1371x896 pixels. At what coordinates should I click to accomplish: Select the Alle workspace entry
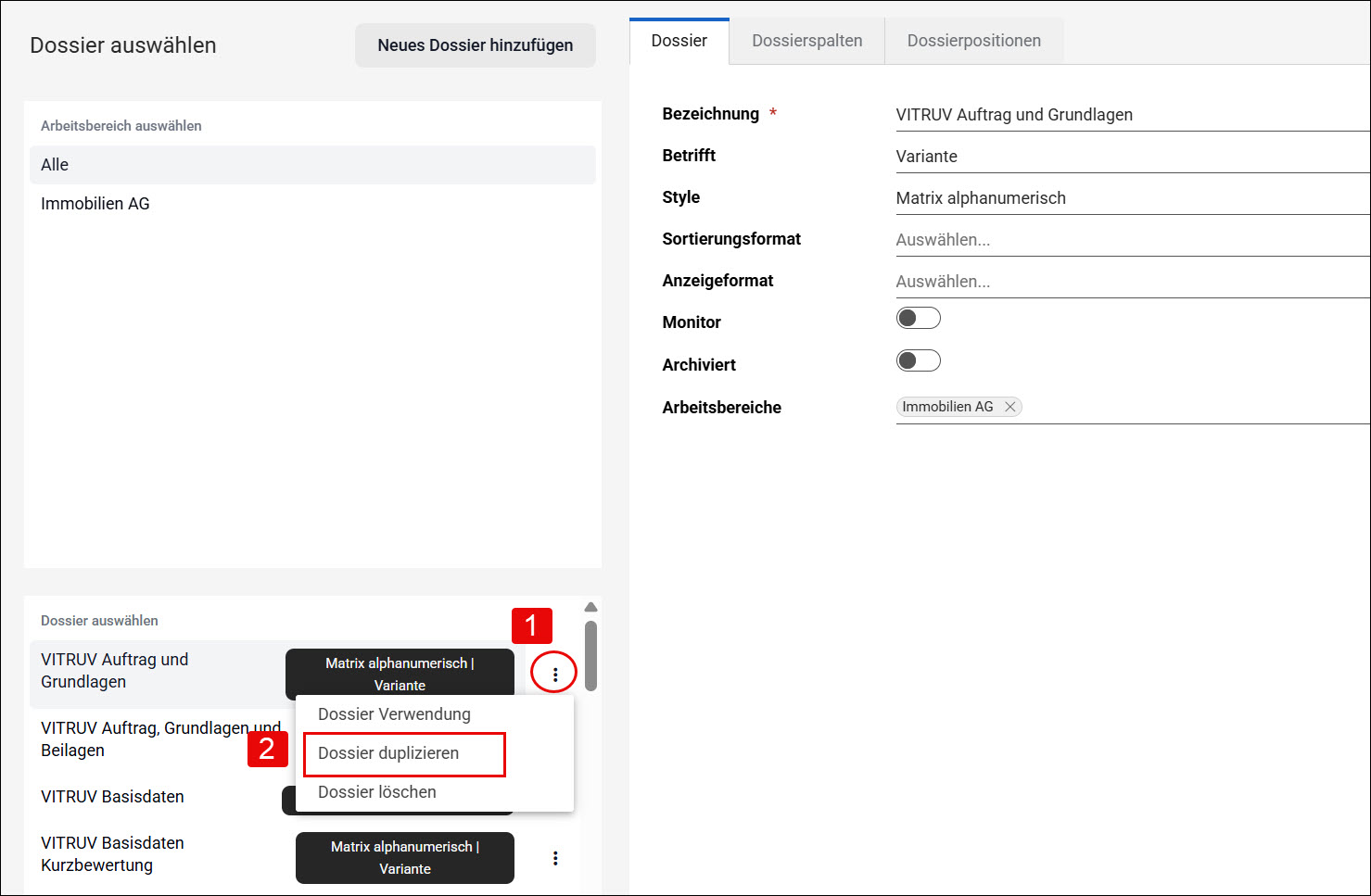312,165
